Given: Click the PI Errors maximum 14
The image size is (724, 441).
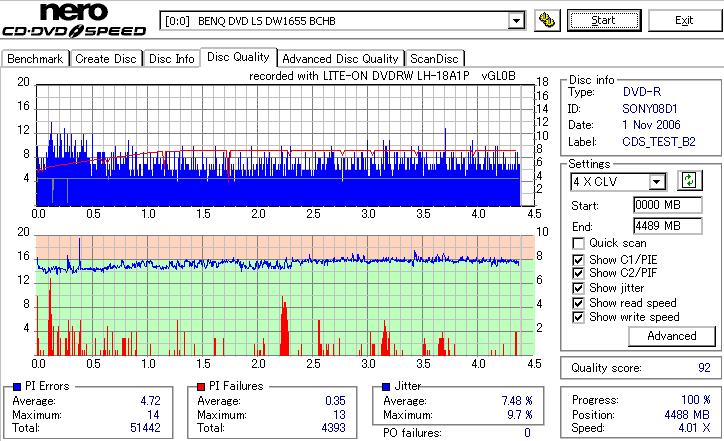Looking at the screenshot, I should tap(153, 415).
